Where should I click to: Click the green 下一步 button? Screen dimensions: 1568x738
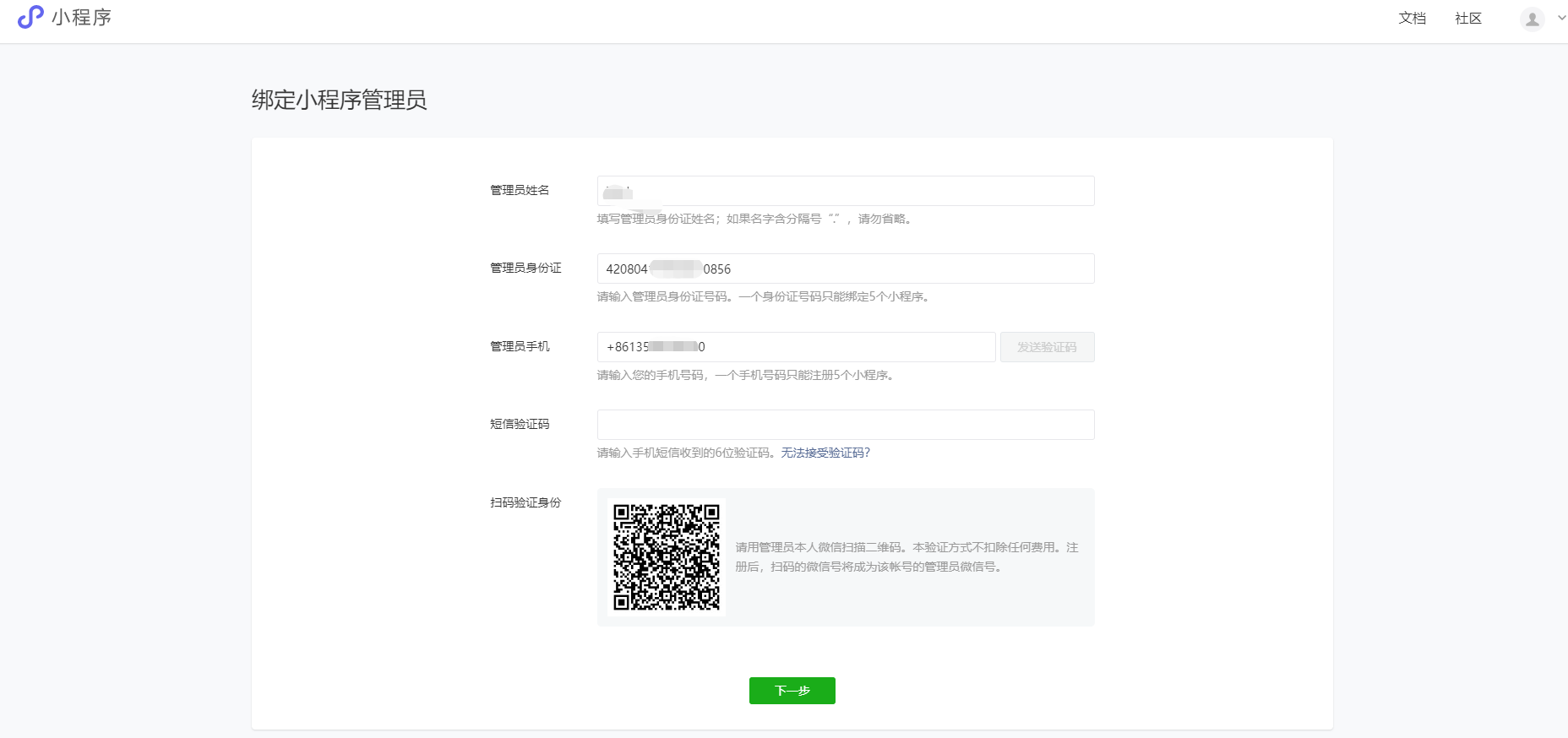point(792,691)
